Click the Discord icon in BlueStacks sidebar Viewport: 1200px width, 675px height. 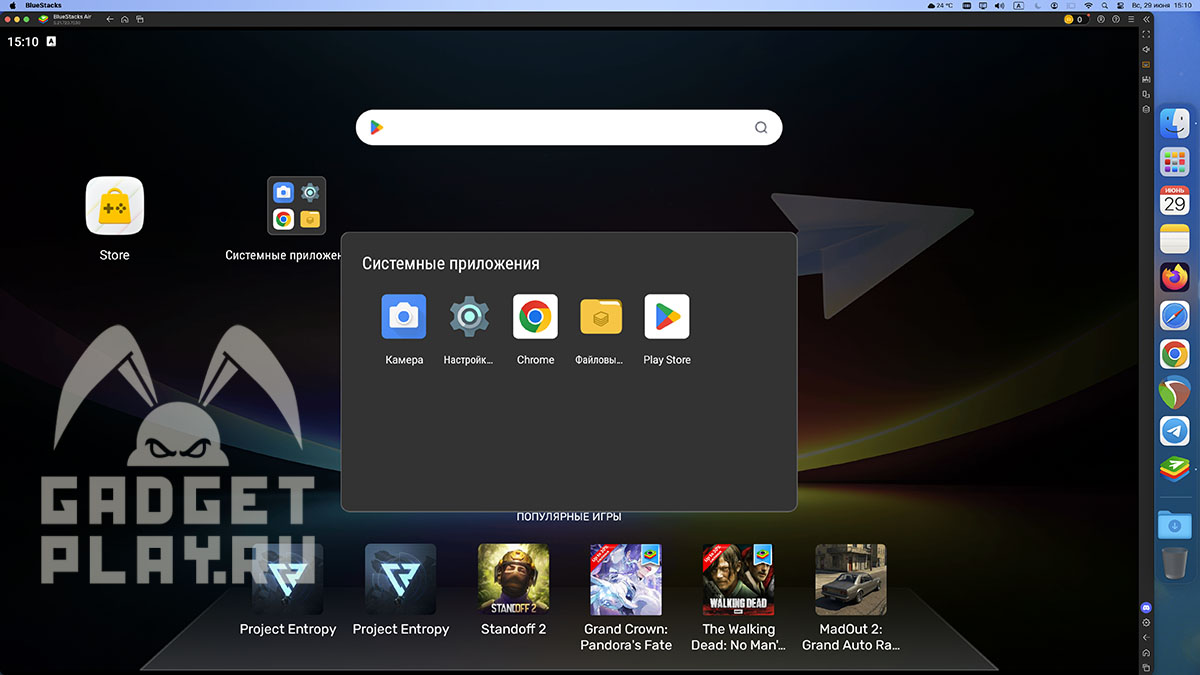coord(1146,607)
